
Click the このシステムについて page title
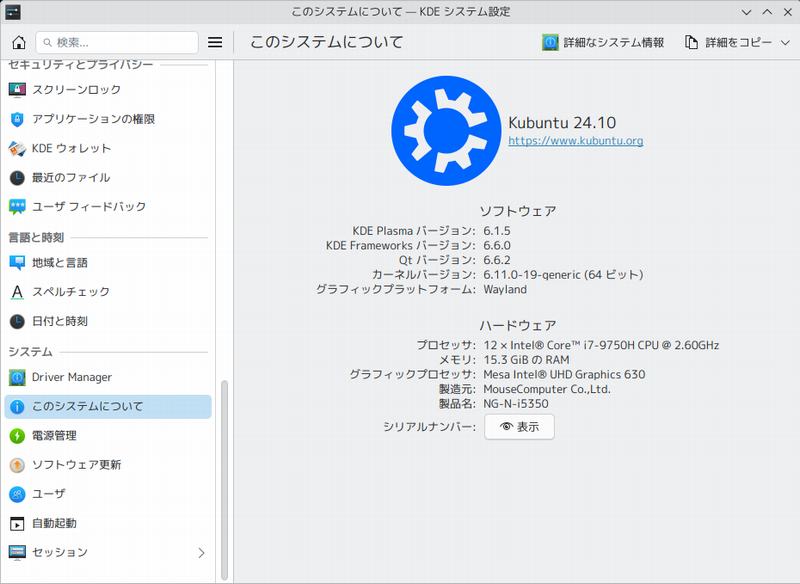[x=327, y=42]
